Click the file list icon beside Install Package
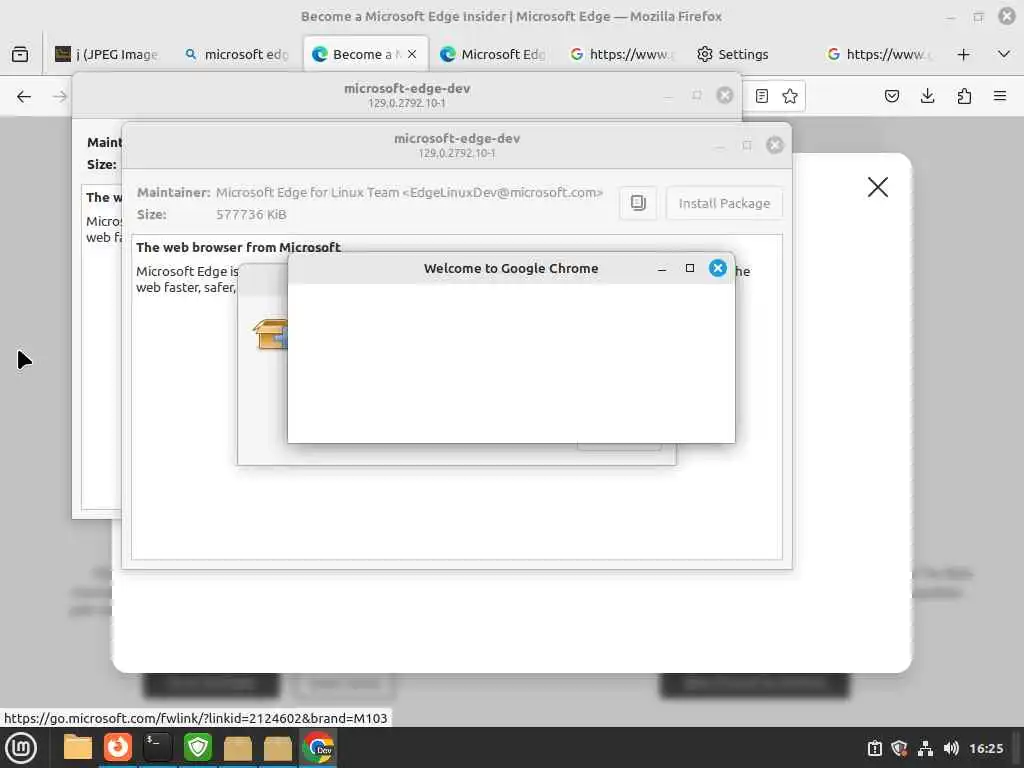The height and width of the screenshot is (768, 1024). tap(638, 203)
